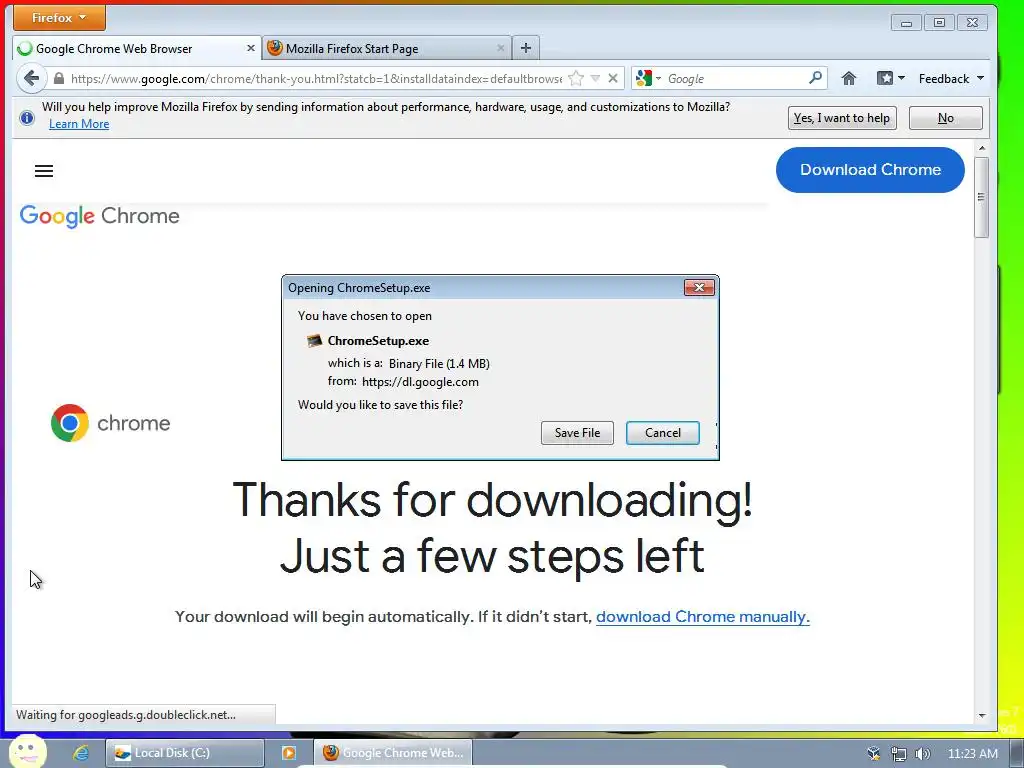Viewport: 1024px width, 768px height.
Task: Click the network tray icon
Action: point(899,754)
